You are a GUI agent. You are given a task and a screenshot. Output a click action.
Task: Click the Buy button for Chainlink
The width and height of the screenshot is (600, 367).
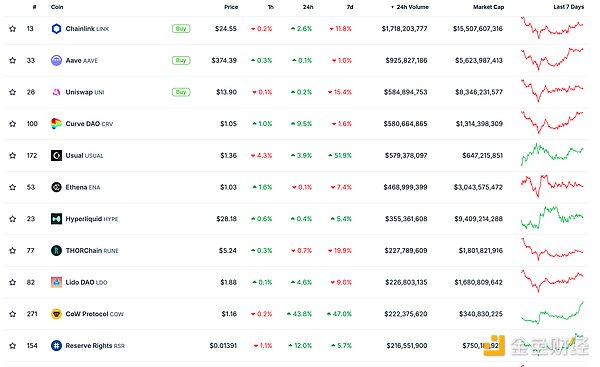(x=181, y=29)
